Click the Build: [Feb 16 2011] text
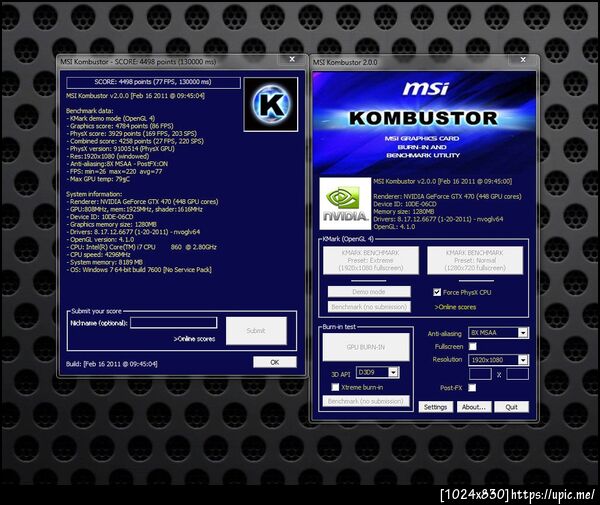This screenshot has width=600, height=505. coord(112,364)
